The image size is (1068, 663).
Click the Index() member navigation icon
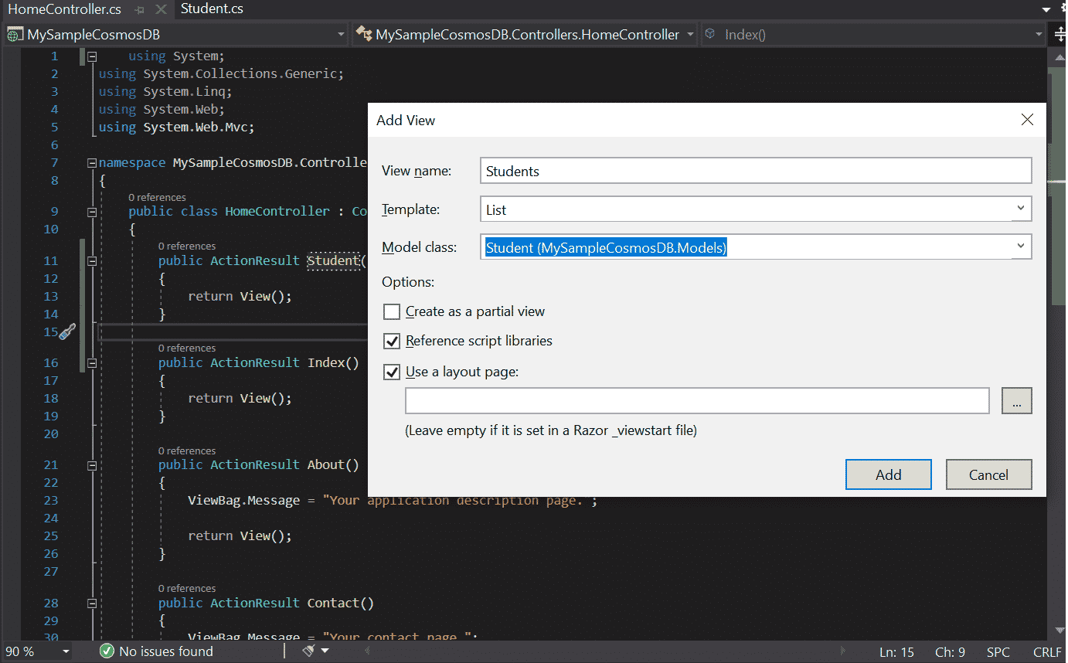[710, 33]
